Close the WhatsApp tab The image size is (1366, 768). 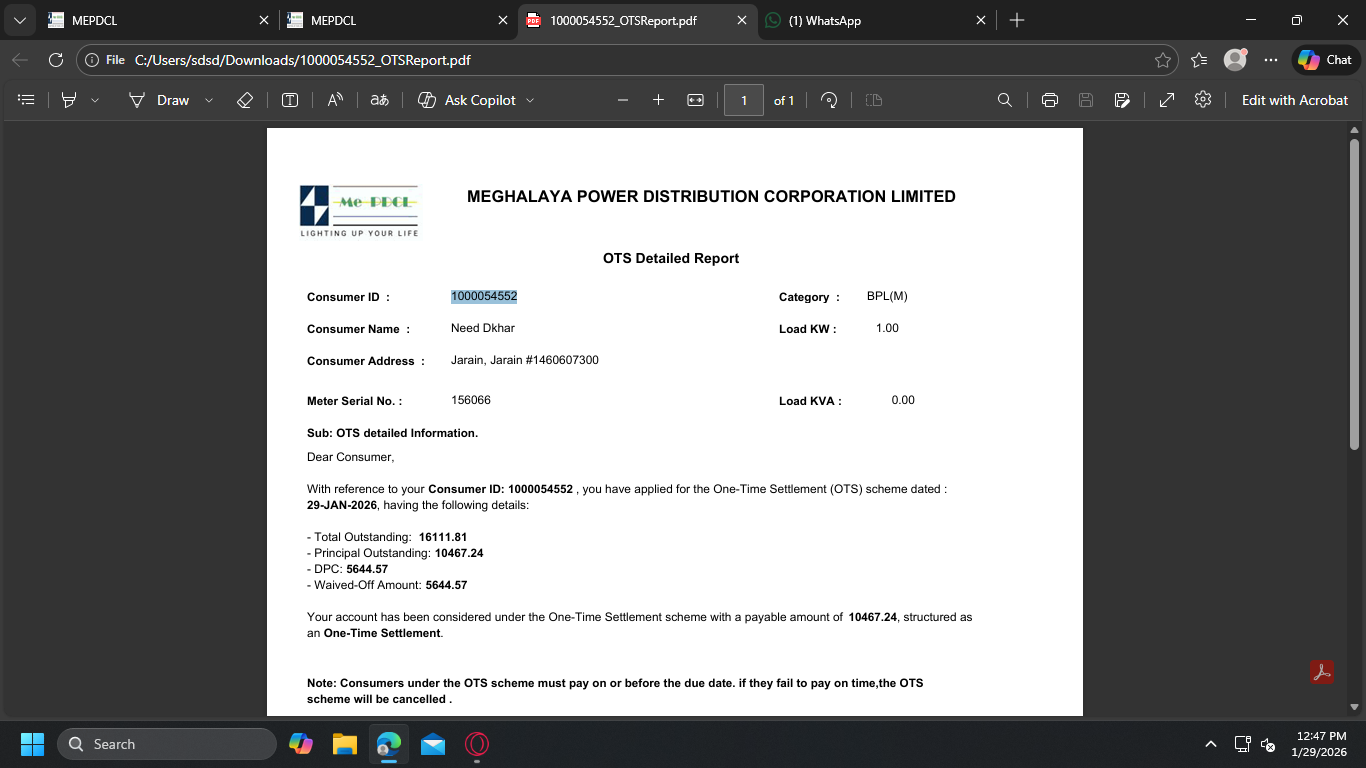pos(981,20)
